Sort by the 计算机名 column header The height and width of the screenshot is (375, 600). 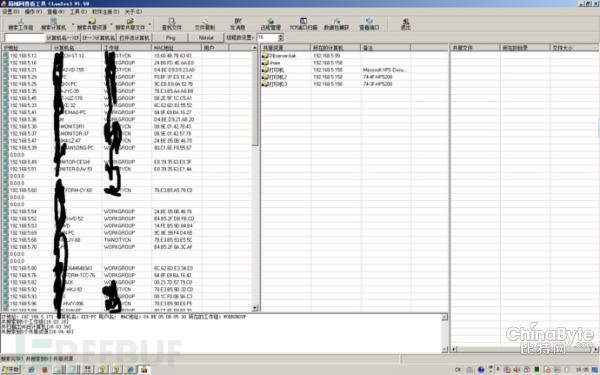(x=77, y=48)
